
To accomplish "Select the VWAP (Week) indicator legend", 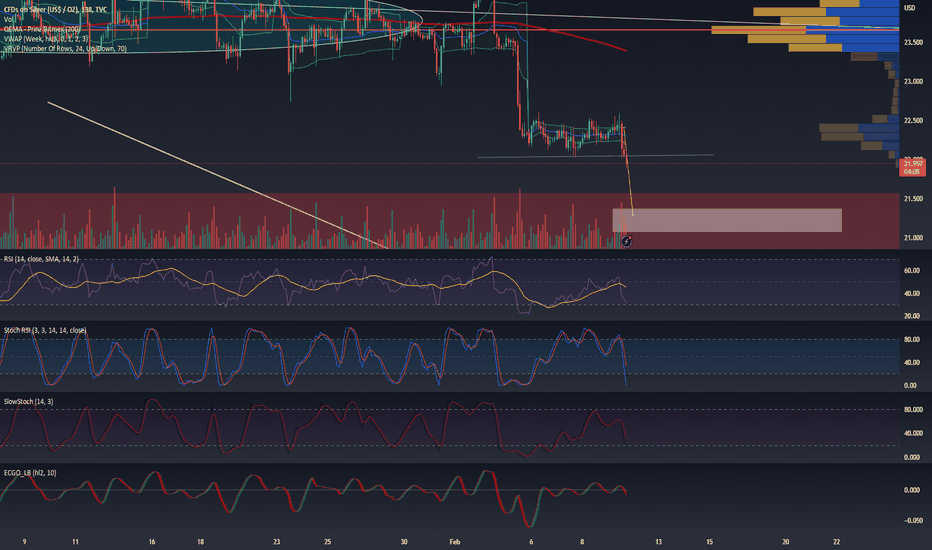I will pyautogui.click(x=45, y=39).
